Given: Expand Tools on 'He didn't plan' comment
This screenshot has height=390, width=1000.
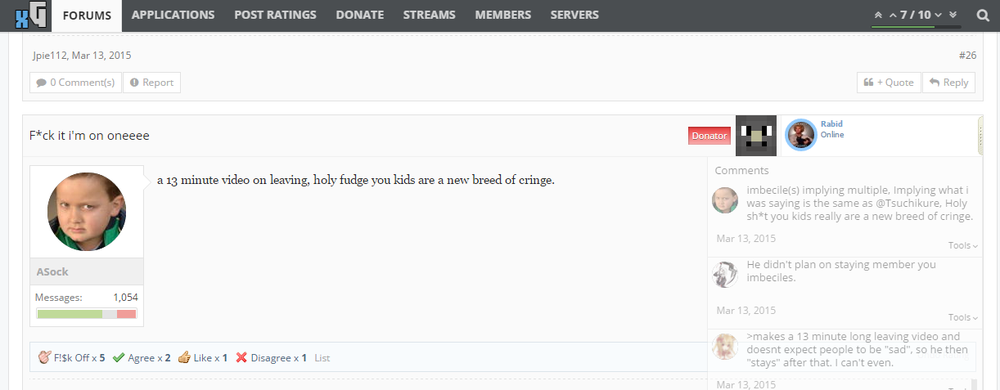Looking at the screenshot, I should 962,317.
